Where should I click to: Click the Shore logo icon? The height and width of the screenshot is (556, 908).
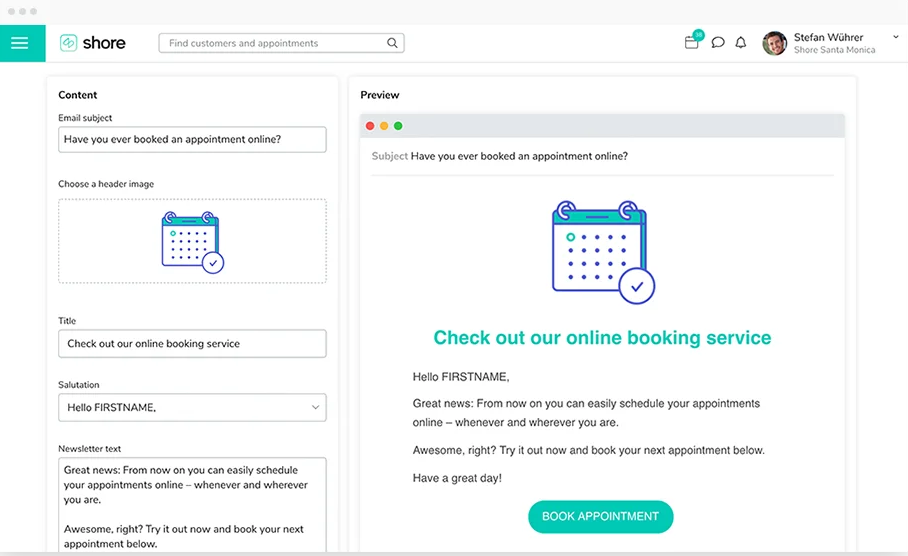[69, 43]
